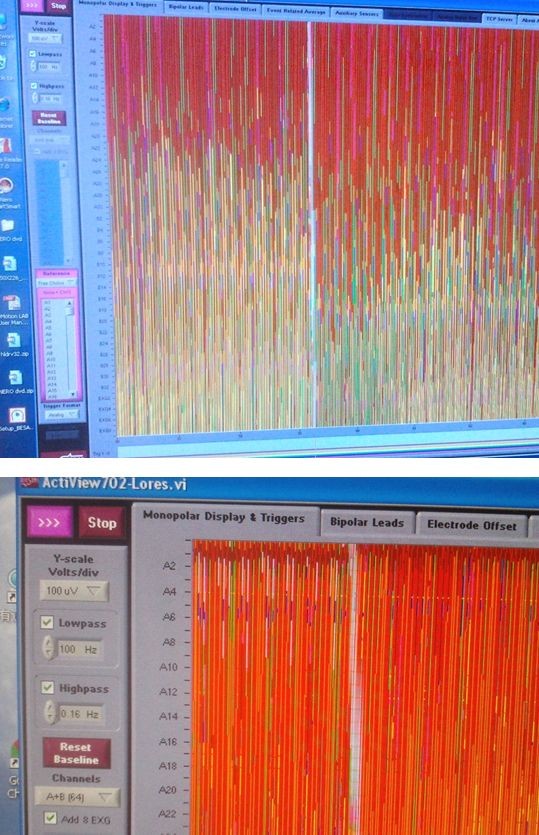Screen dimensions: 539x835
Task: Open the Ndrv32.zip desktop icon
Action: 14,340
